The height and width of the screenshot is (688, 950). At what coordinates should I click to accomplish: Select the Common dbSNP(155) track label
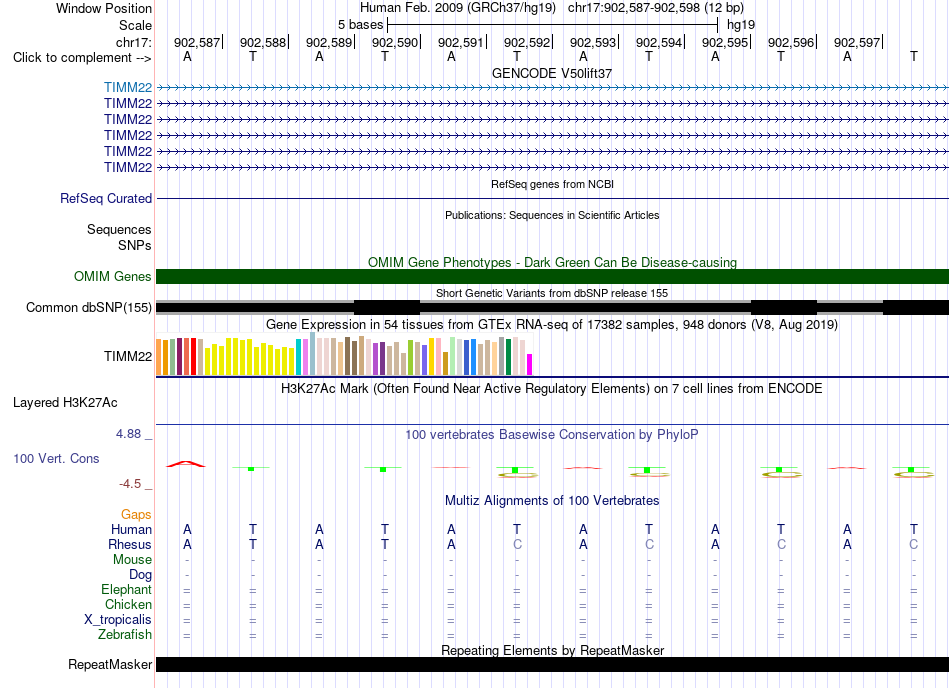click(x=89, y=307)
